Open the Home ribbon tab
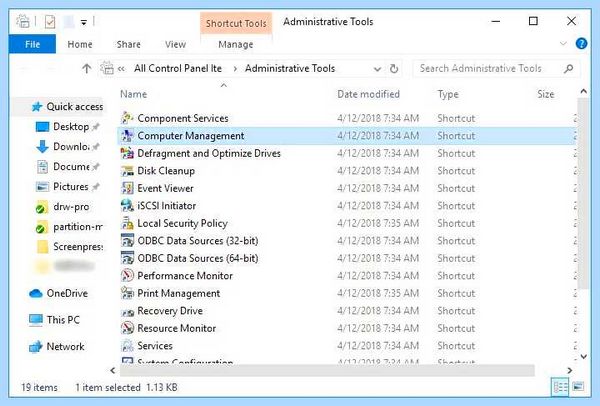 pyautogui.click(x=80, y=44)
